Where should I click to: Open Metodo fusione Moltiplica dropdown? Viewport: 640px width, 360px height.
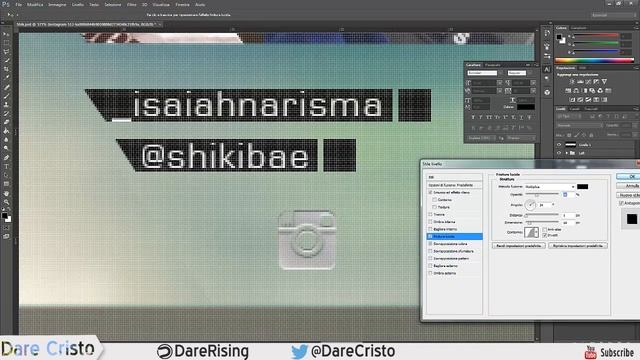(x=550, y=187)
